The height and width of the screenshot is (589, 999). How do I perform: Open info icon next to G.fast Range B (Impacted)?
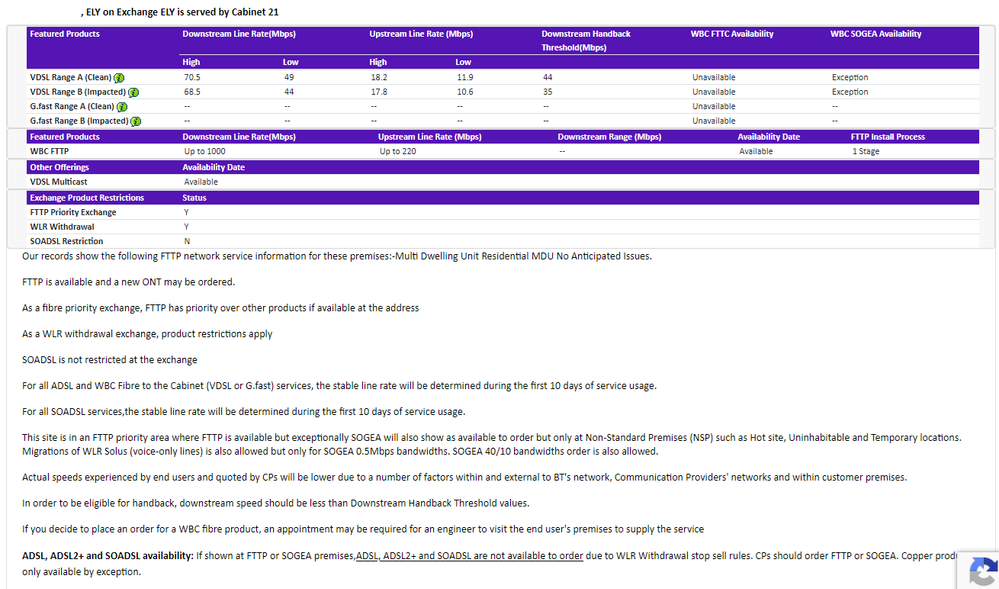(x=137, y=121)
